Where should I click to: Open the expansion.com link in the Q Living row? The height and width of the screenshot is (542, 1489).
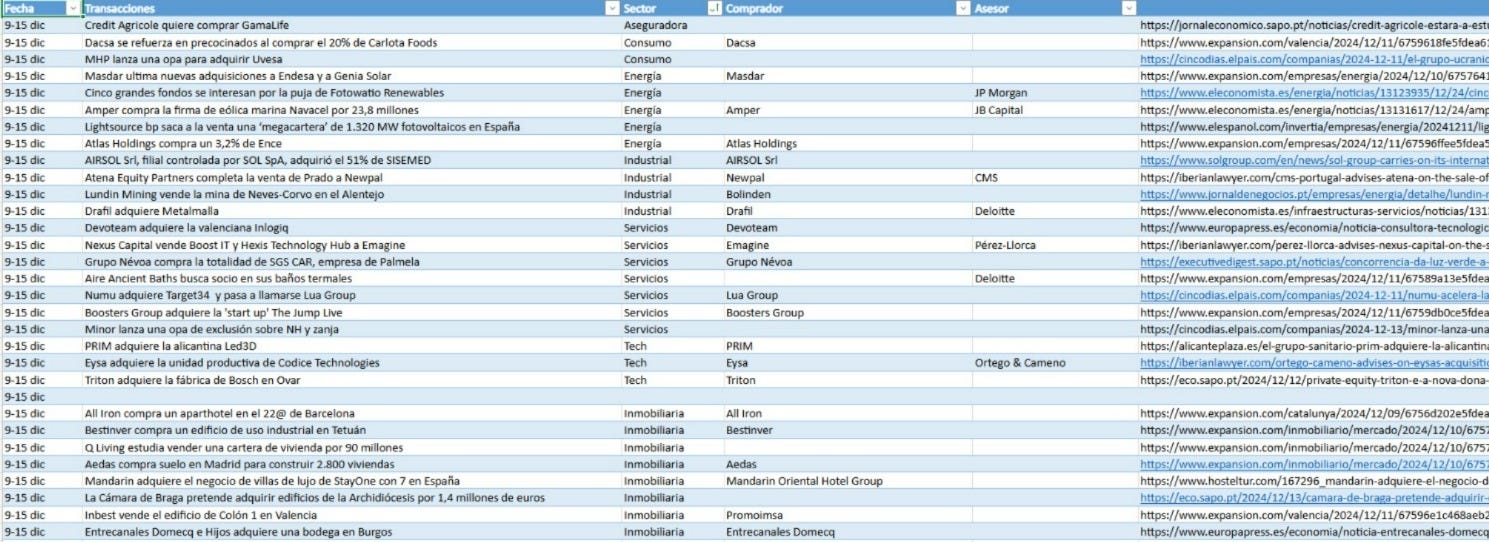coord(1313,447)
